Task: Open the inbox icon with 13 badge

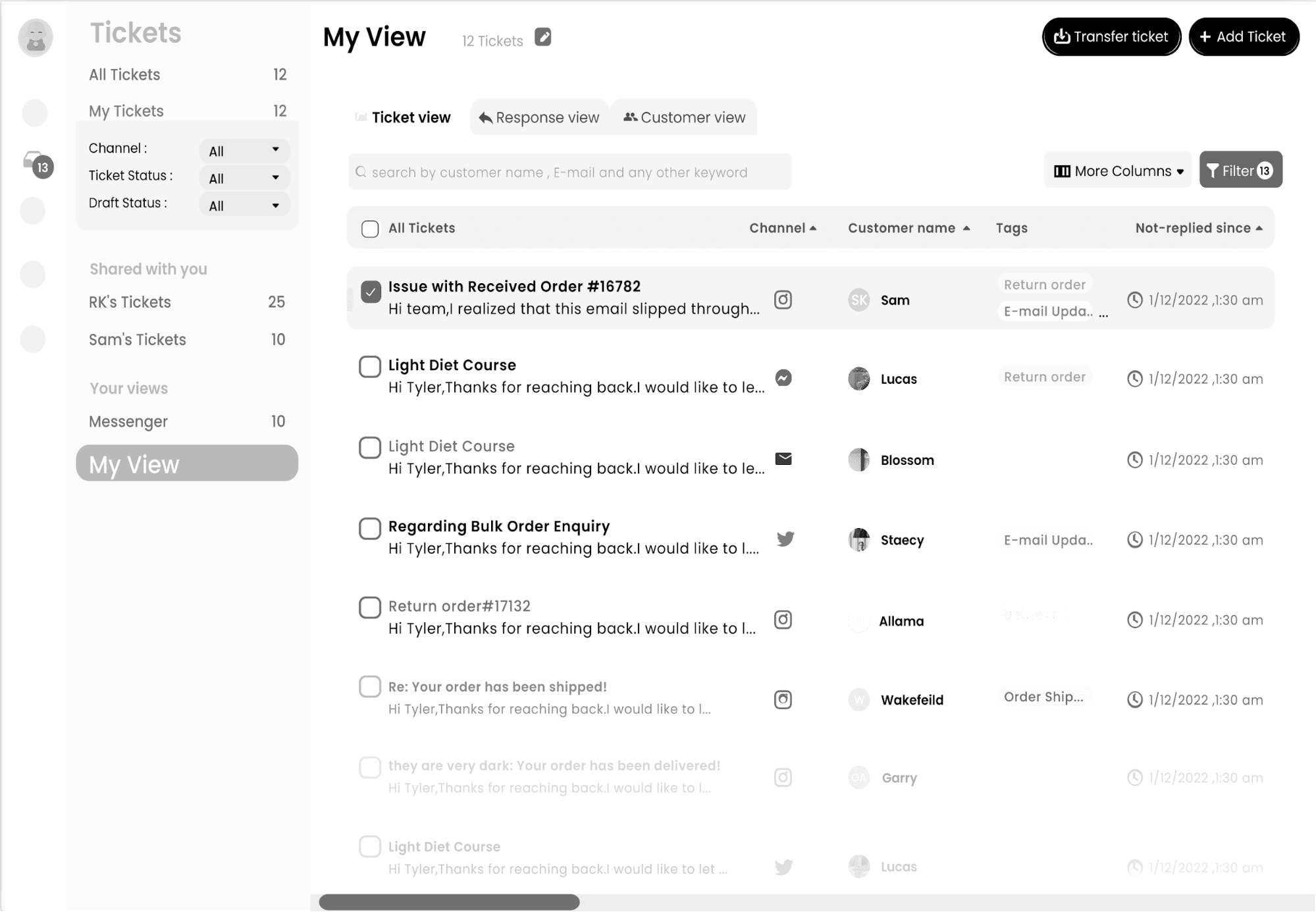Action: (38, 163)
